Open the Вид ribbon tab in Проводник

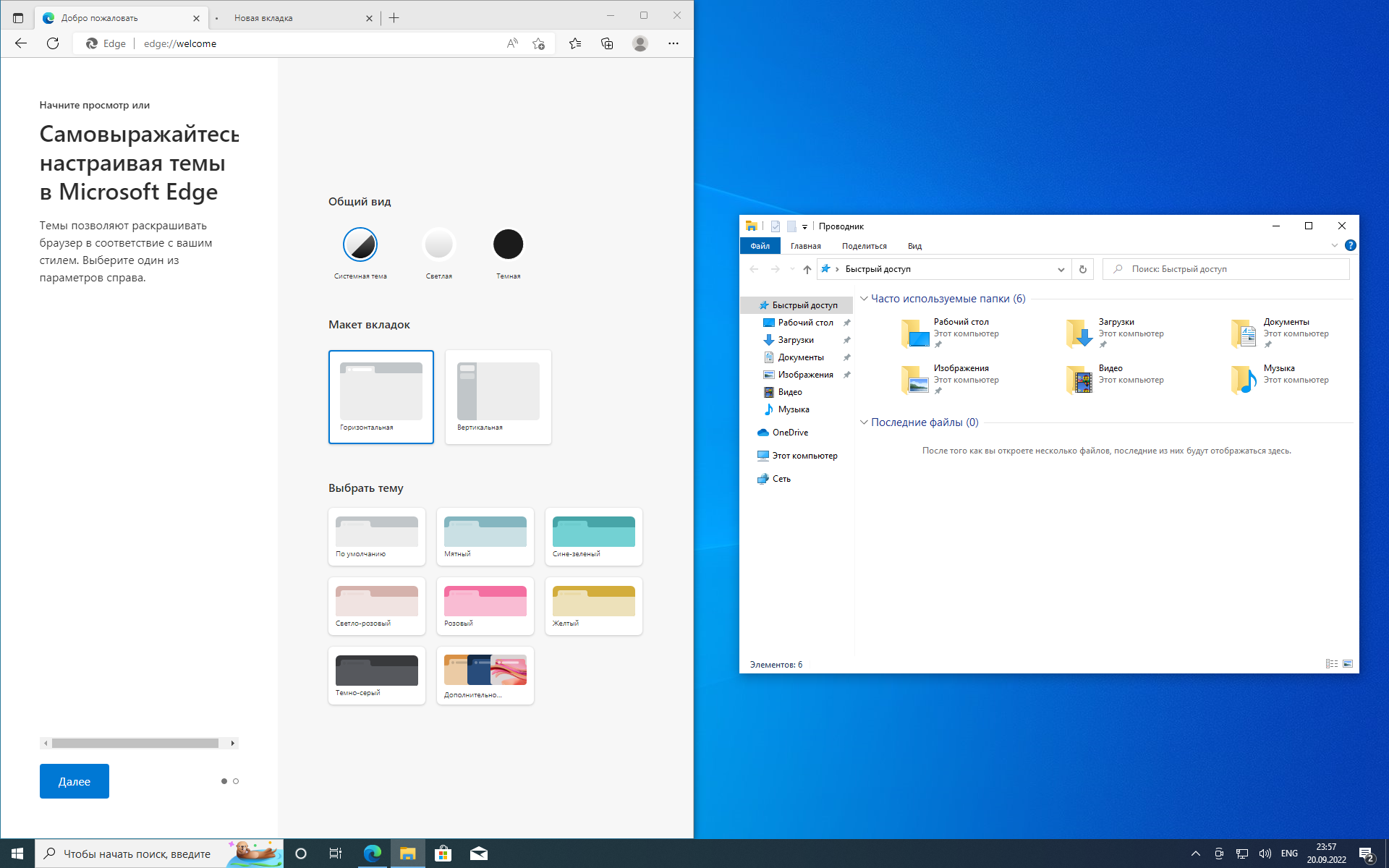(914, 246)
